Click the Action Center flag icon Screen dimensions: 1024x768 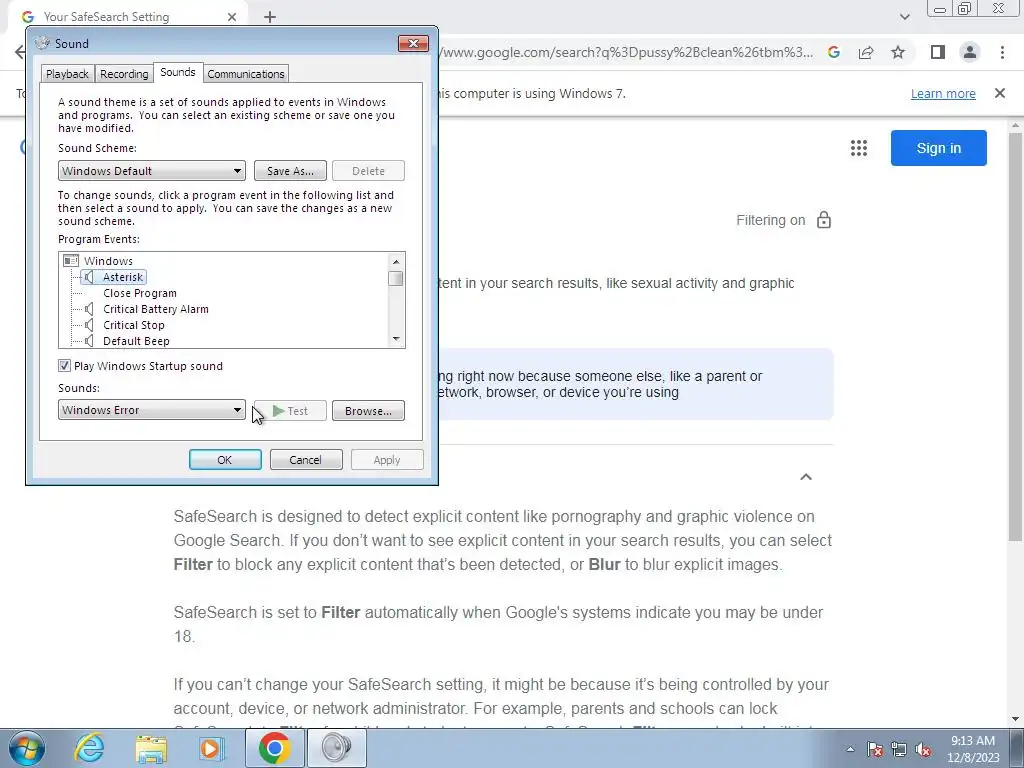click(x=875, y=749)
